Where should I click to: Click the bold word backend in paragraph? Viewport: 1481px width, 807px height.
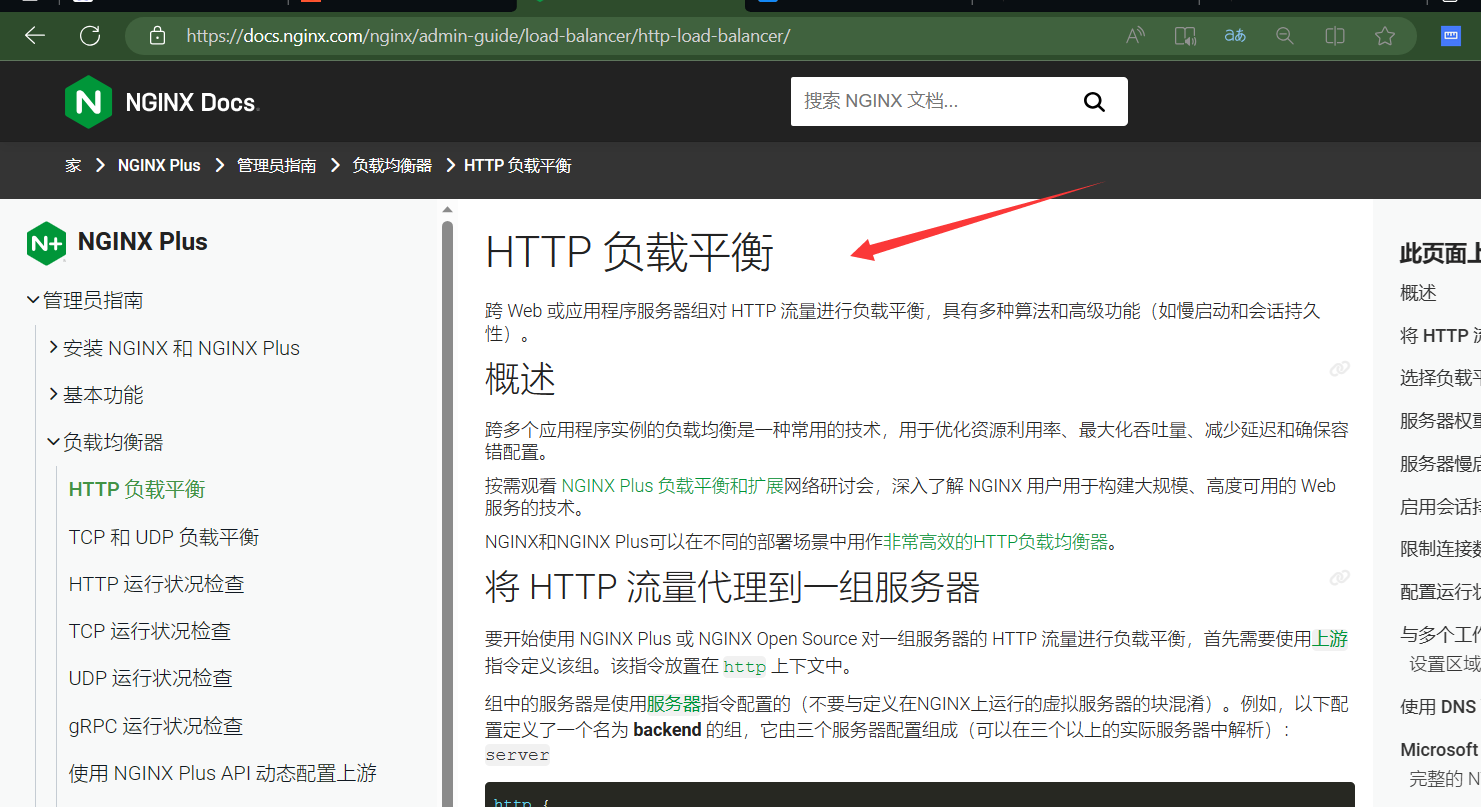pos(667,730)
